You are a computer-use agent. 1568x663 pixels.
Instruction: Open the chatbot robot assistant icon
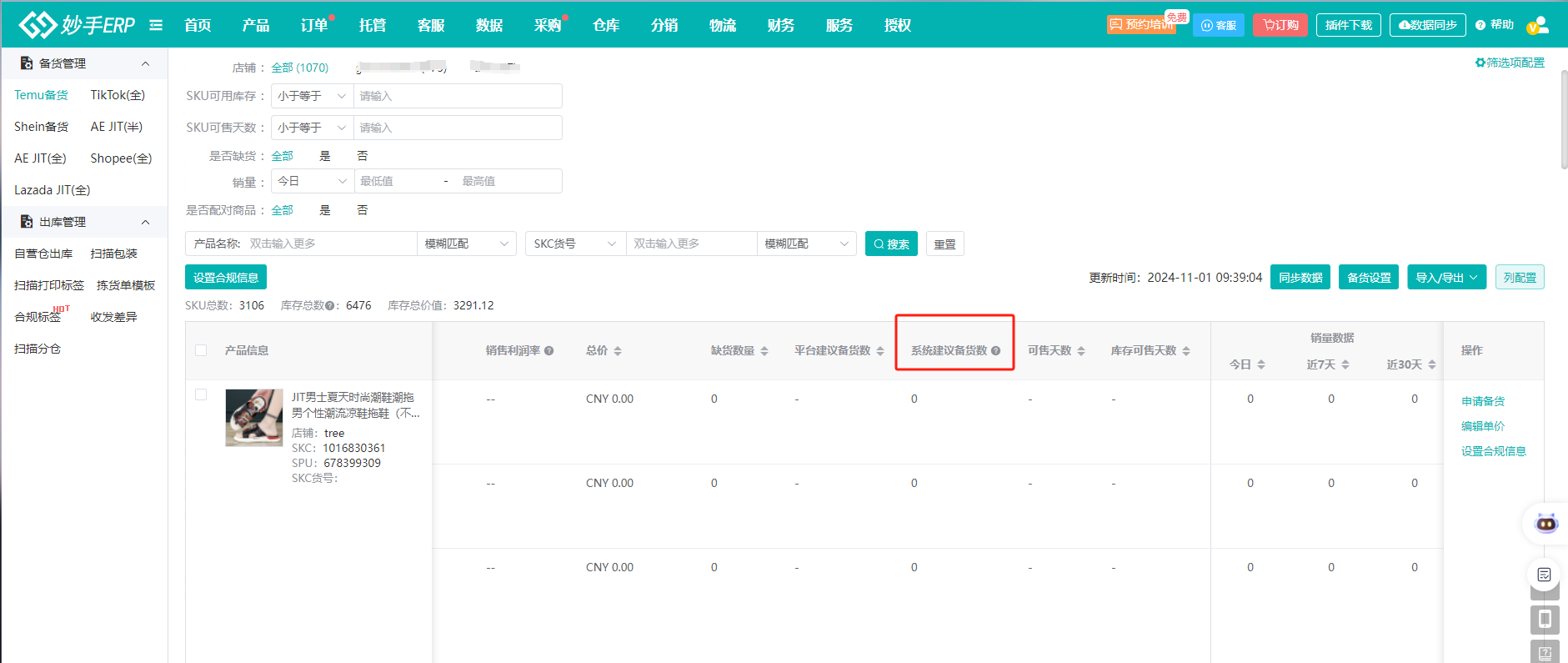click(1546, 524)
